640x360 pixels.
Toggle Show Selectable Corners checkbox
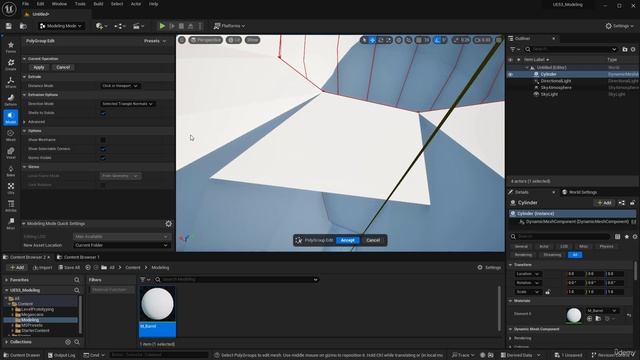tap(103, 149)
